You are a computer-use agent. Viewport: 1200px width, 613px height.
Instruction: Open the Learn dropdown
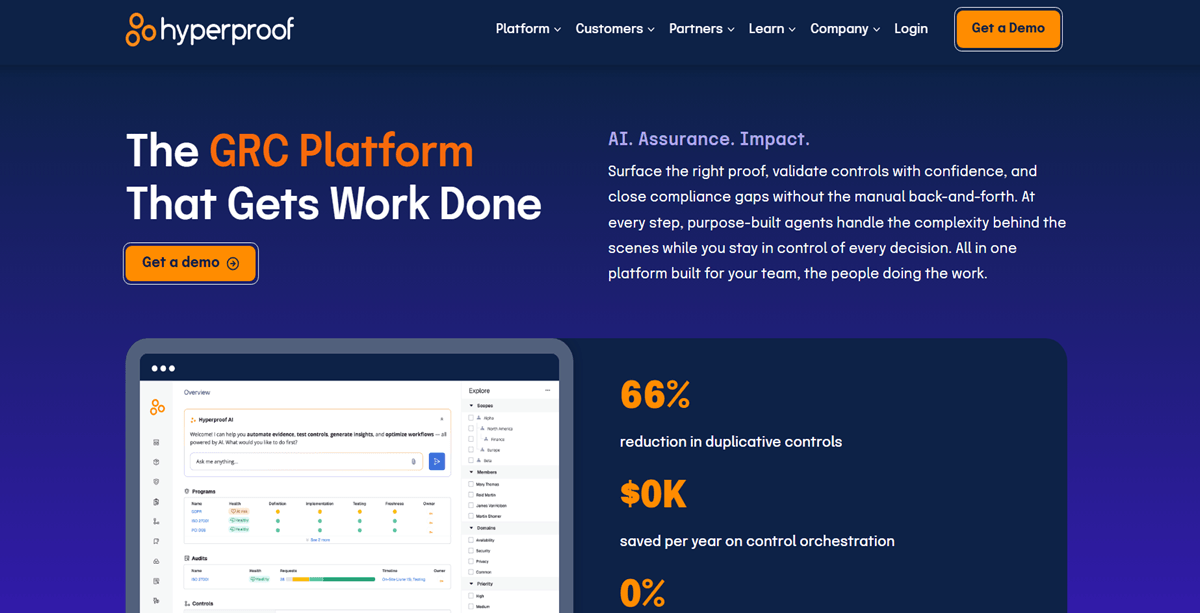pyautogui.click(x=772, y=29)
